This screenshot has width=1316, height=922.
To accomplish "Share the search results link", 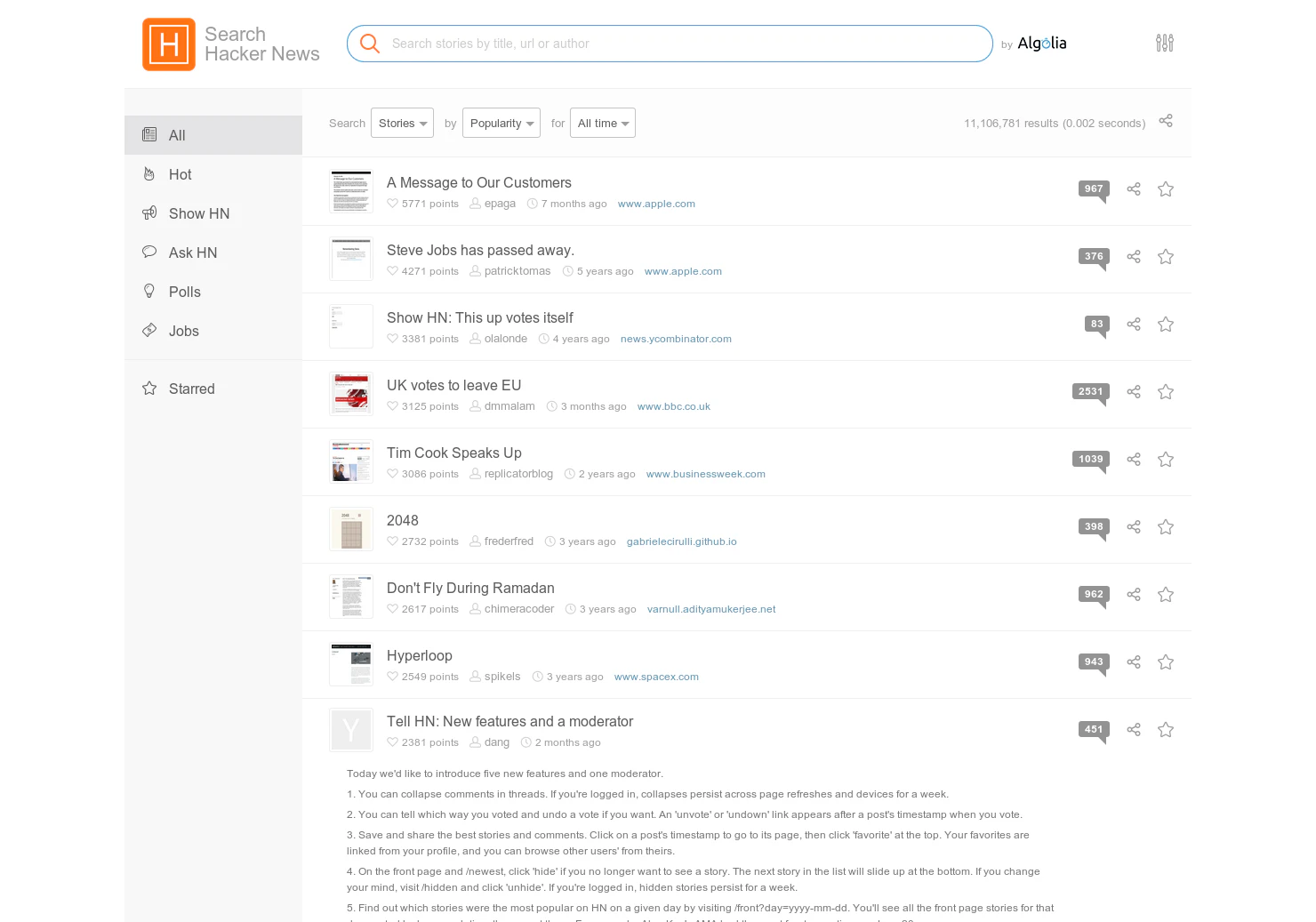I will (1166, 121).
